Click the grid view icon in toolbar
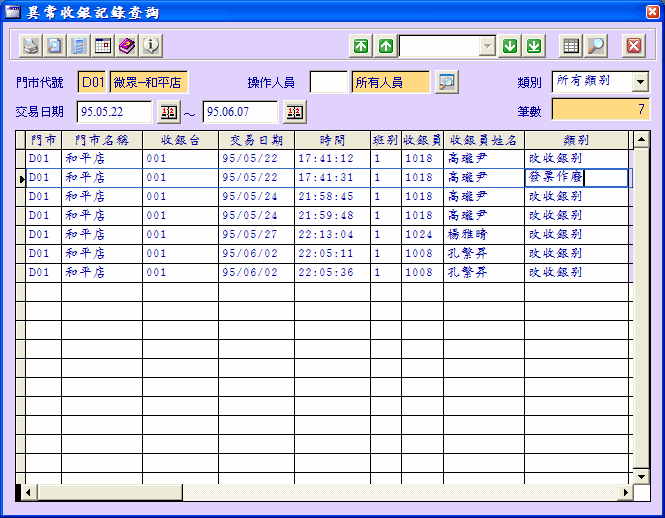The image size is (665, 518). click(x=570, y=45)
